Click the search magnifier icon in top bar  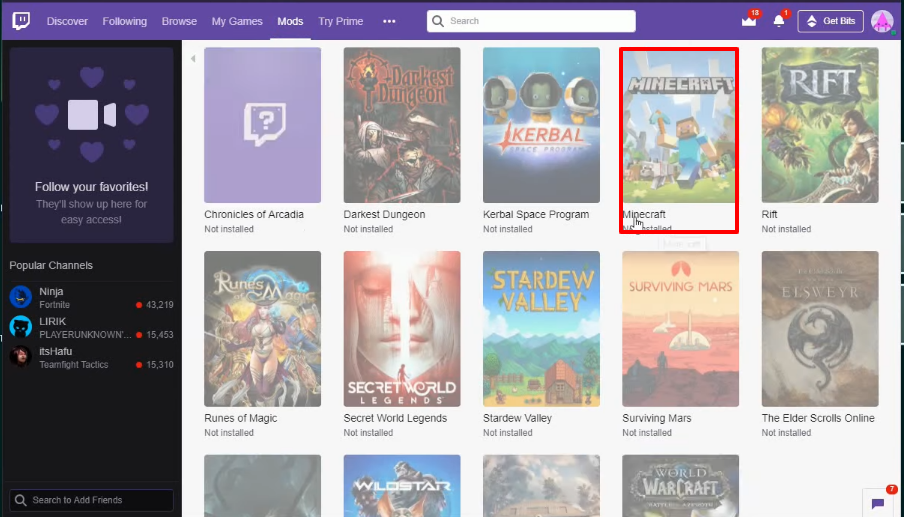[x=438, y=21]
